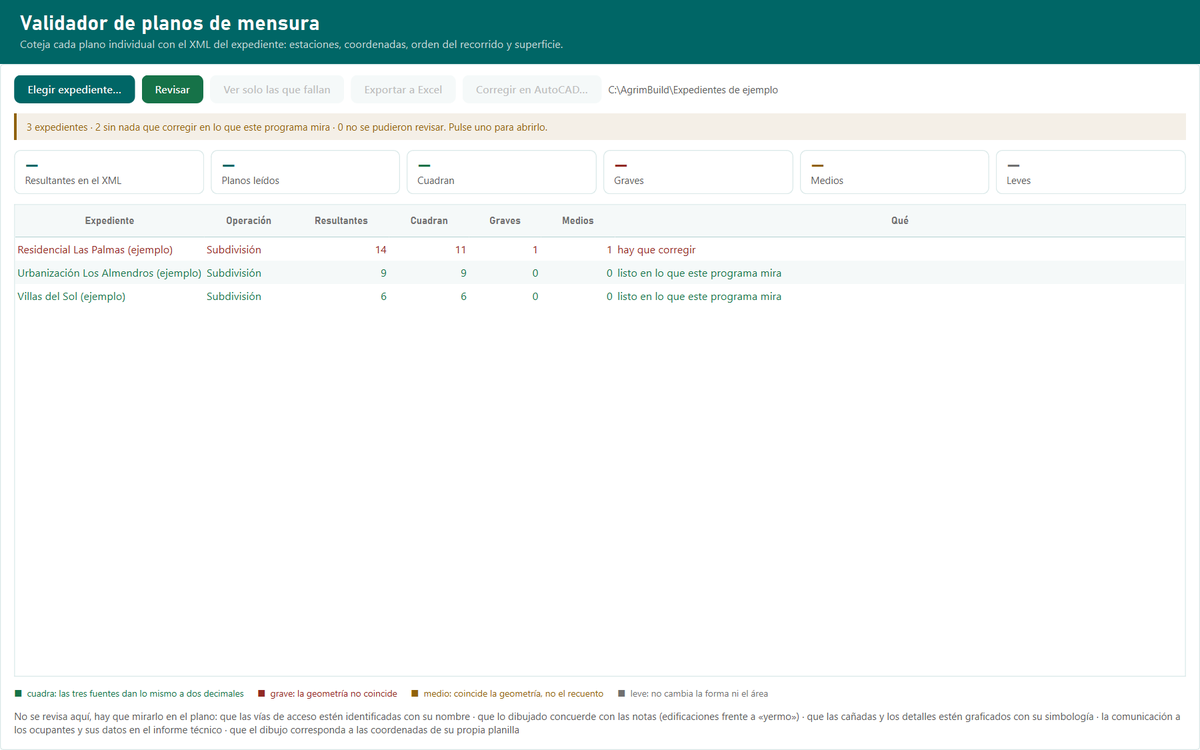1200x750 pixels.
Task: Click the Qué column header
Action: pyautogui.click(x=900, y=220)
